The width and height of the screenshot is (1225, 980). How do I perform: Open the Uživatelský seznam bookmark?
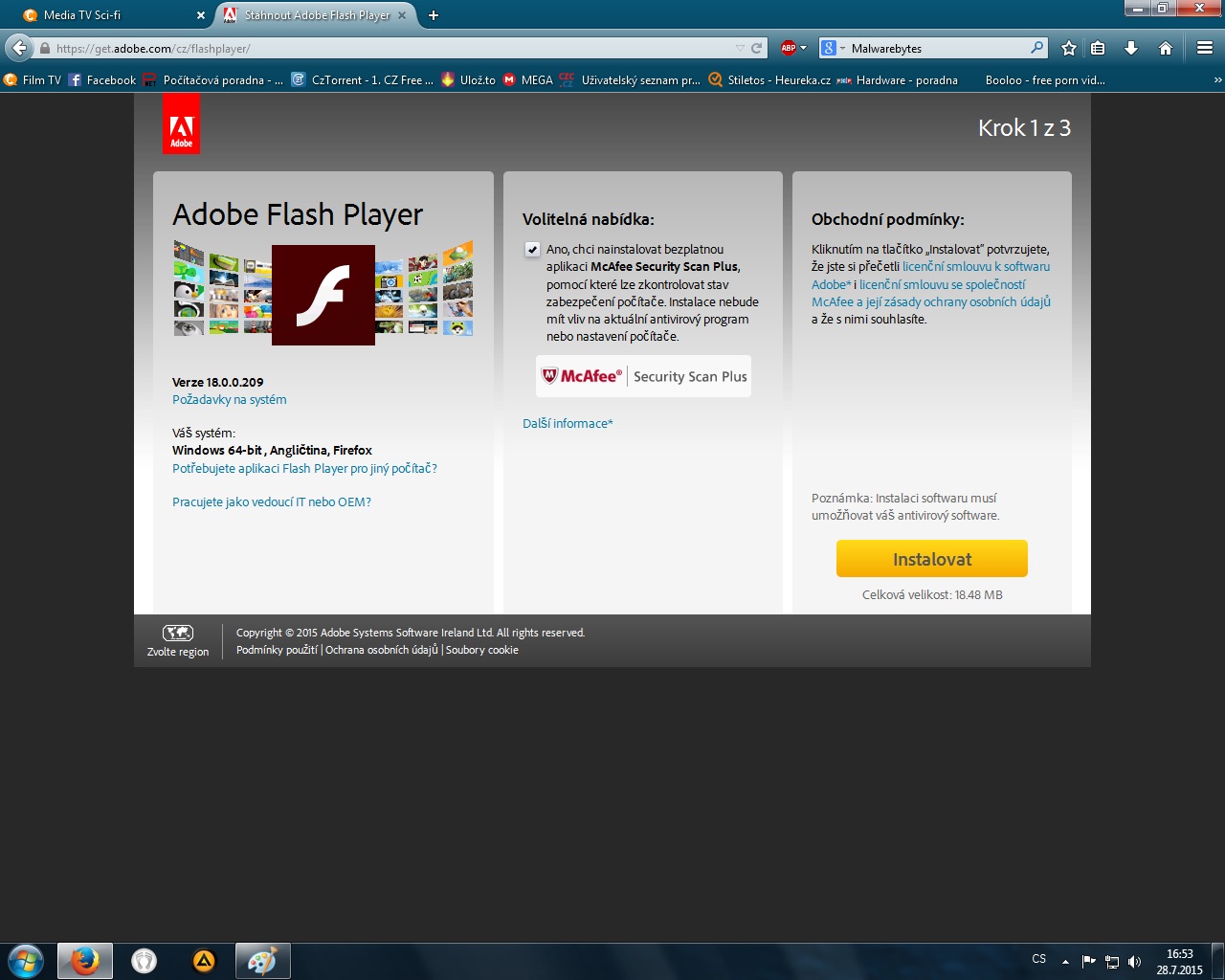630,80
